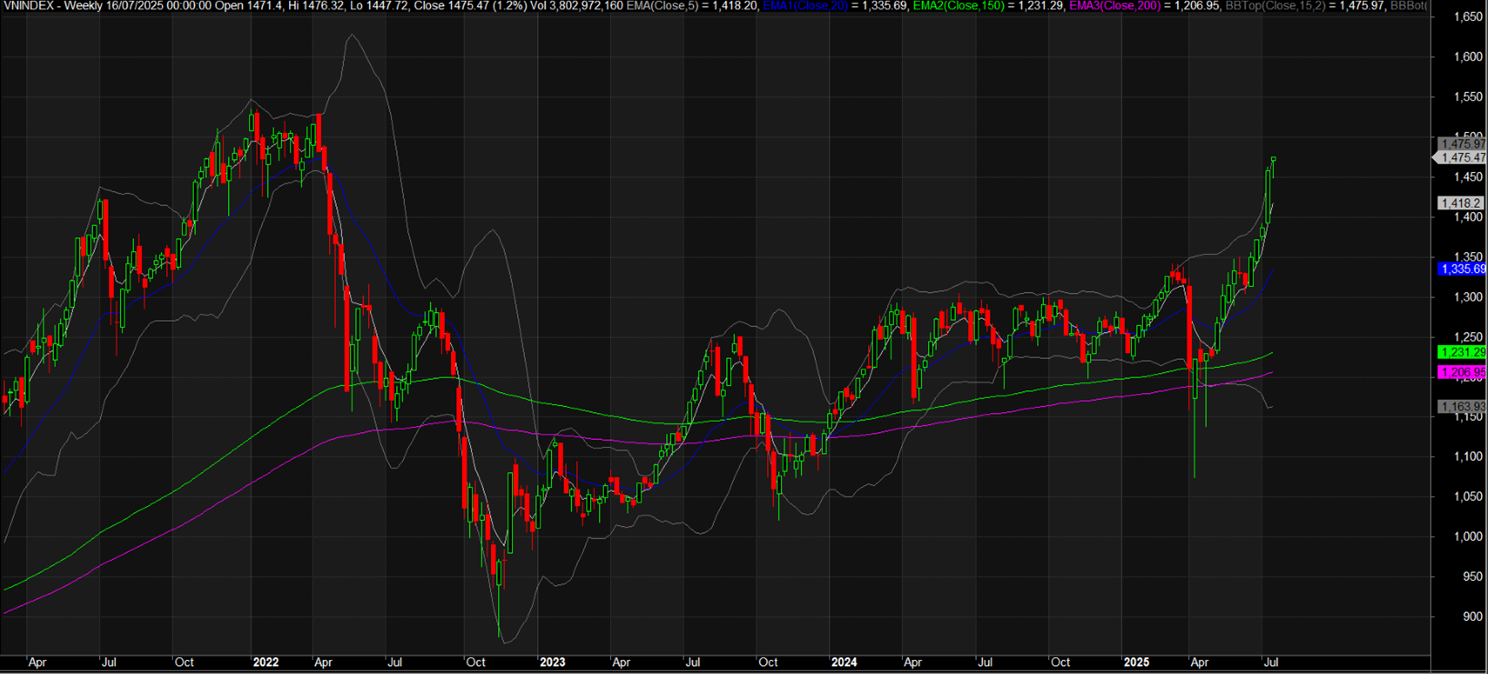1488x674 pixels.
Task: Click the blue 1,335.69 price tag
Action: pos(1461,269)
